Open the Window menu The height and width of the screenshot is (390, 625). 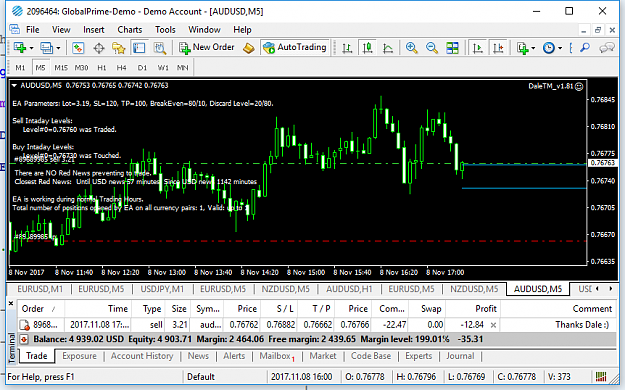204,30
